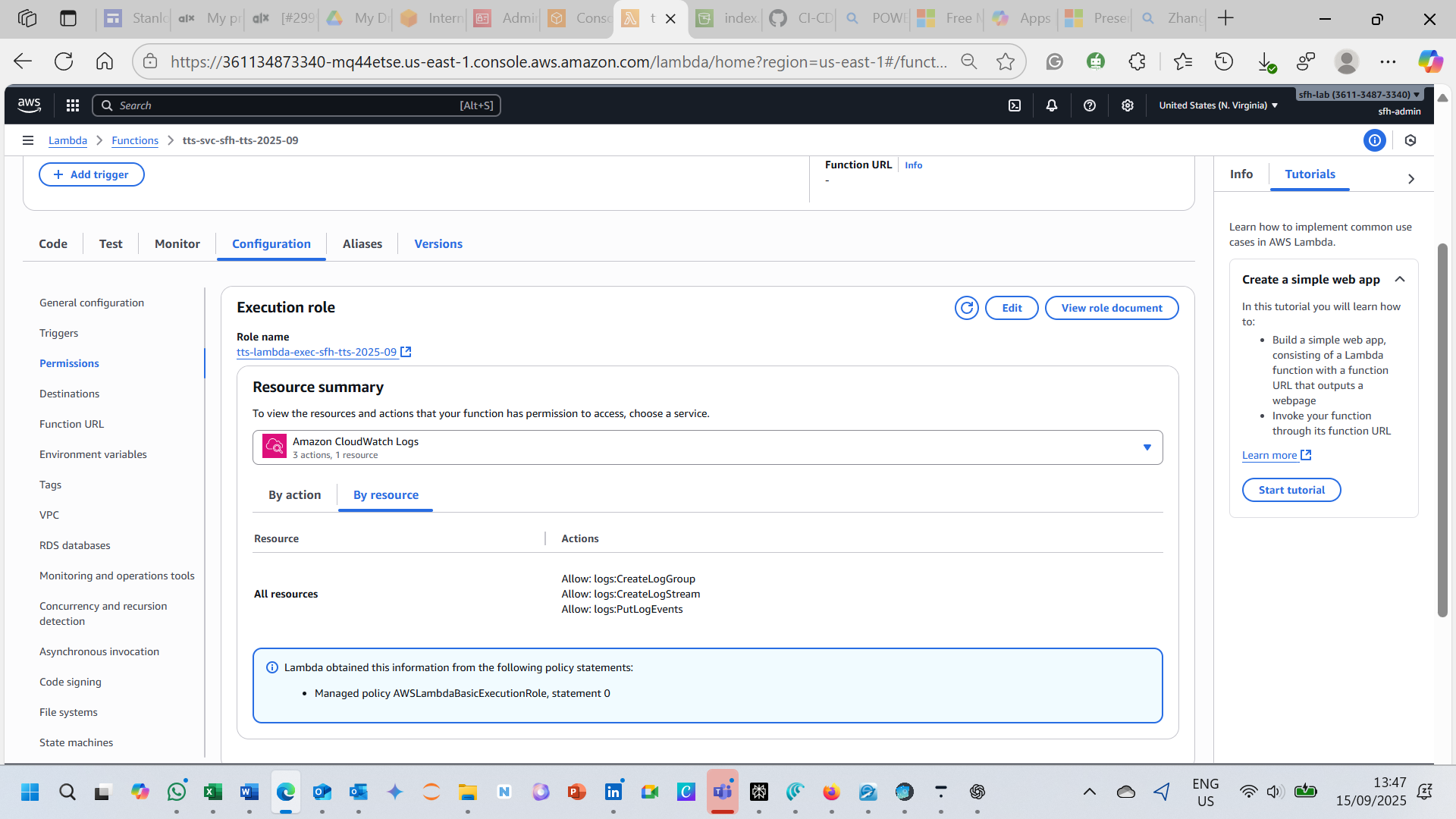Collapse the Create a simple web app tutorial
Image resolution: width=1456 pixels, height=819 pixels.
pyautogui.click(x=1400, y=279)
